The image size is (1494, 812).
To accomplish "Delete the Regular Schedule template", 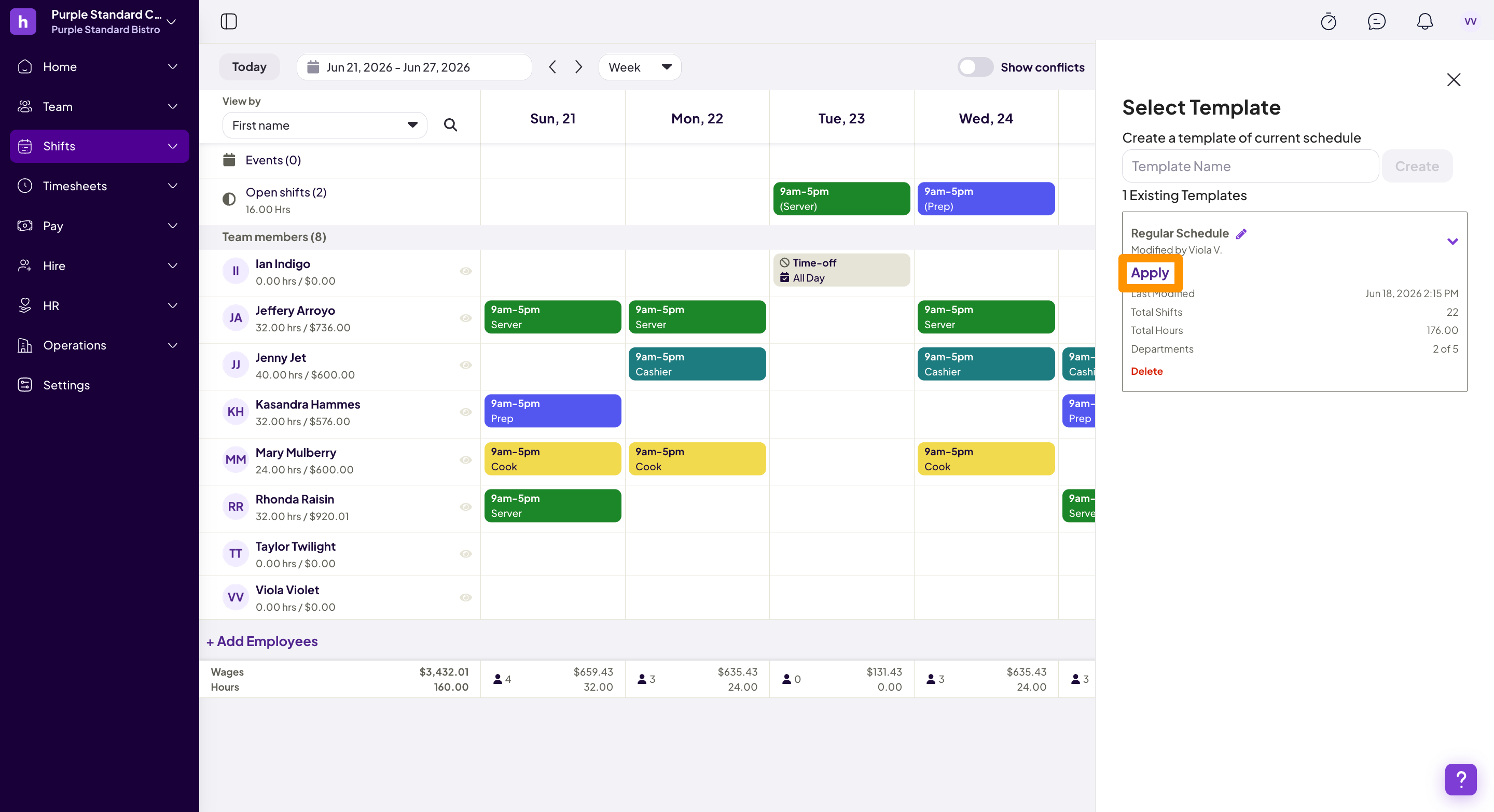I will [1146, 371].
